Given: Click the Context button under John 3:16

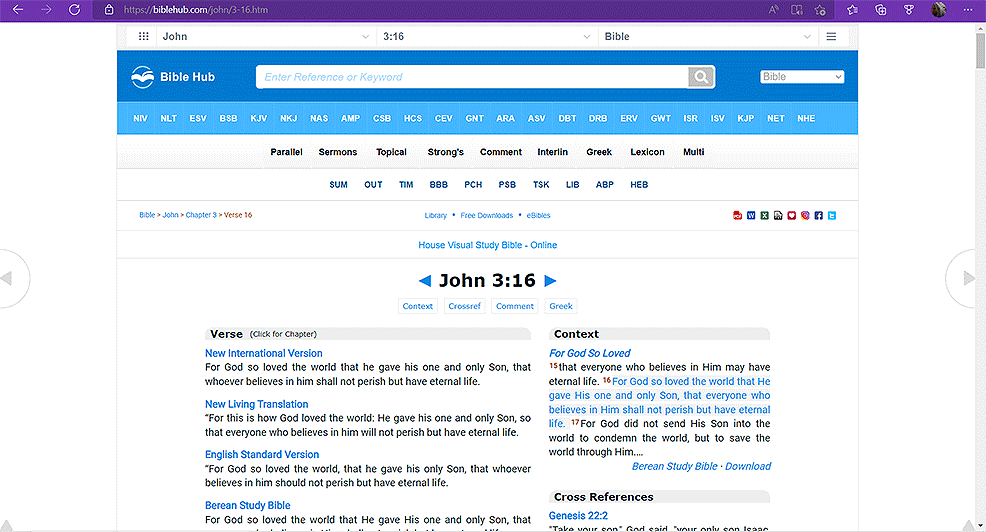Looking at the screenshot, I should pyautogui.click(x=418, y=306).
